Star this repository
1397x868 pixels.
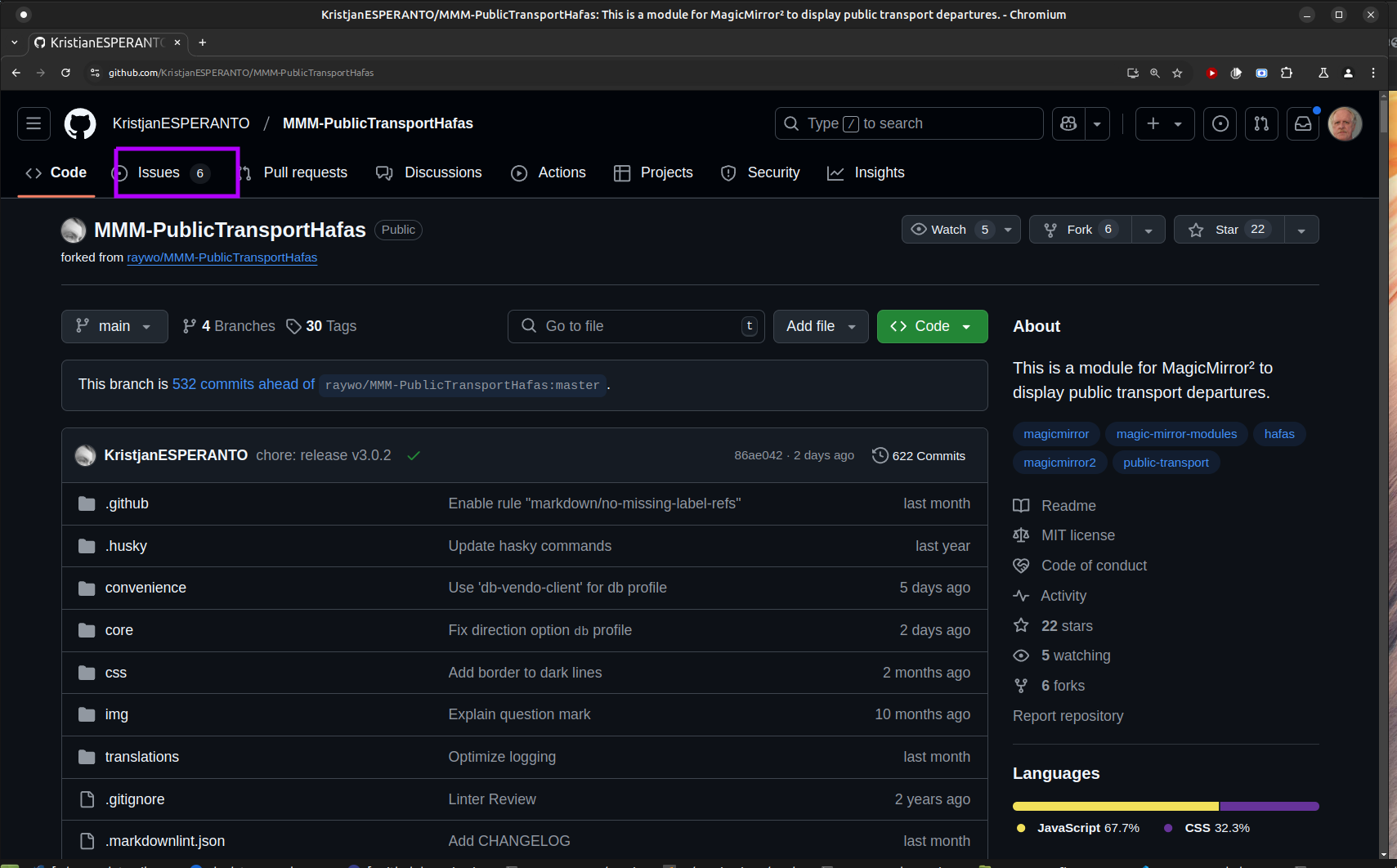coord(1229,230)
